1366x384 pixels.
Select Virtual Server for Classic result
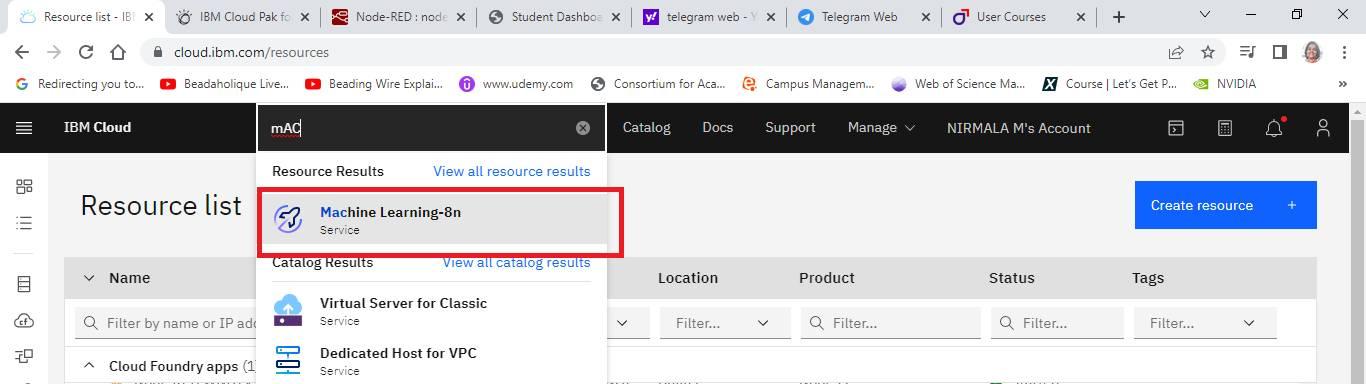(x=432, y=310)
